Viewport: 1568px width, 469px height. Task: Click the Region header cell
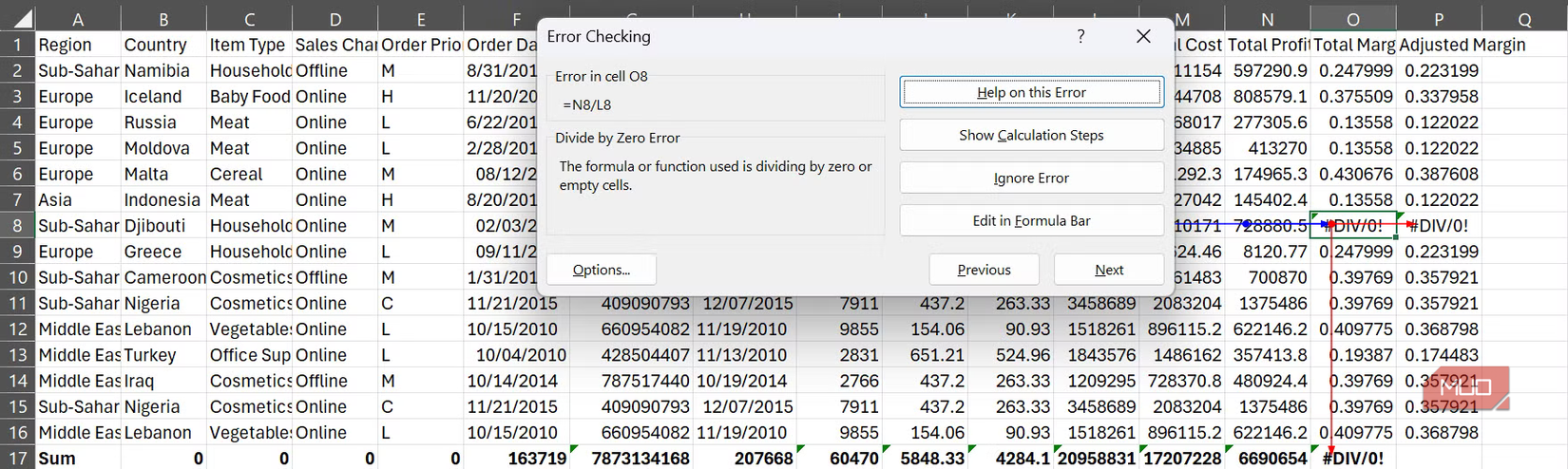(78, 45)
